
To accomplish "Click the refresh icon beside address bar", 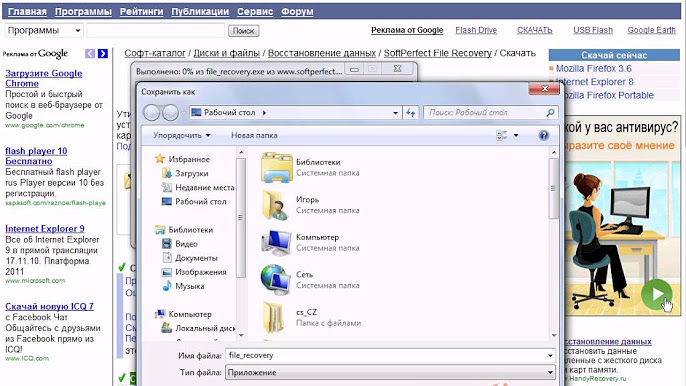I will (410, 113).
